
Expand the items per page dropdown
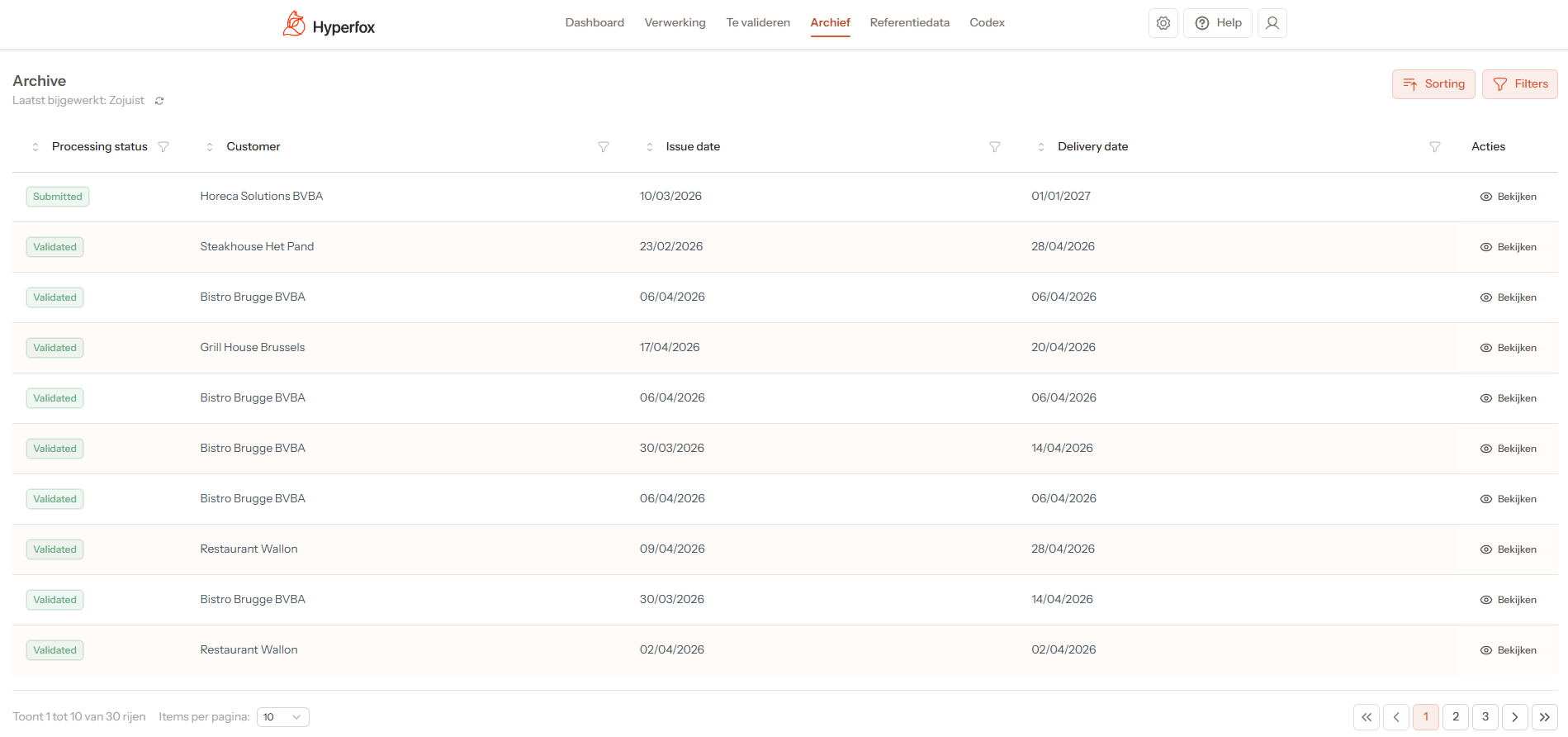coord(282,717)
